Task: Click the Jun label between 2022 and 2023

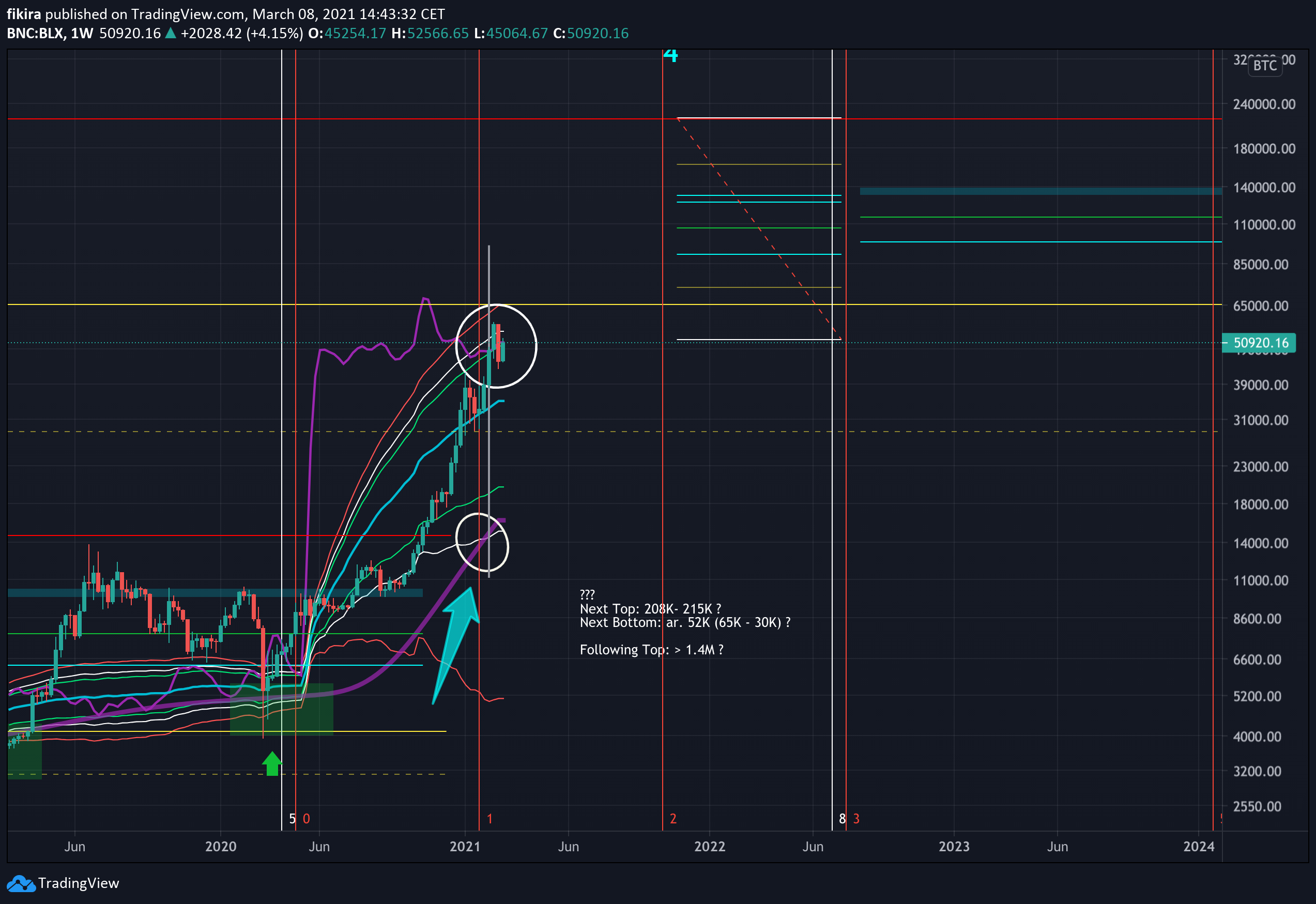Action: tap(813, 847)
